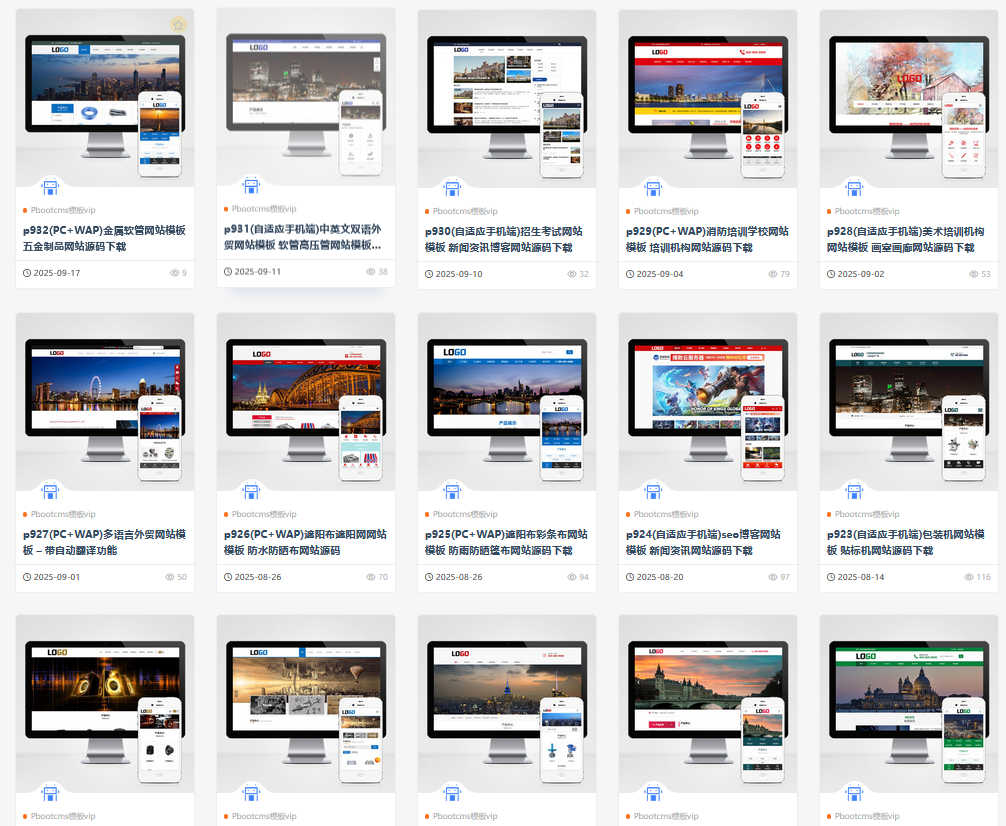Select Pbootcms模板vip category on p928 card
1006x826 pixels.
click(866, 211)
